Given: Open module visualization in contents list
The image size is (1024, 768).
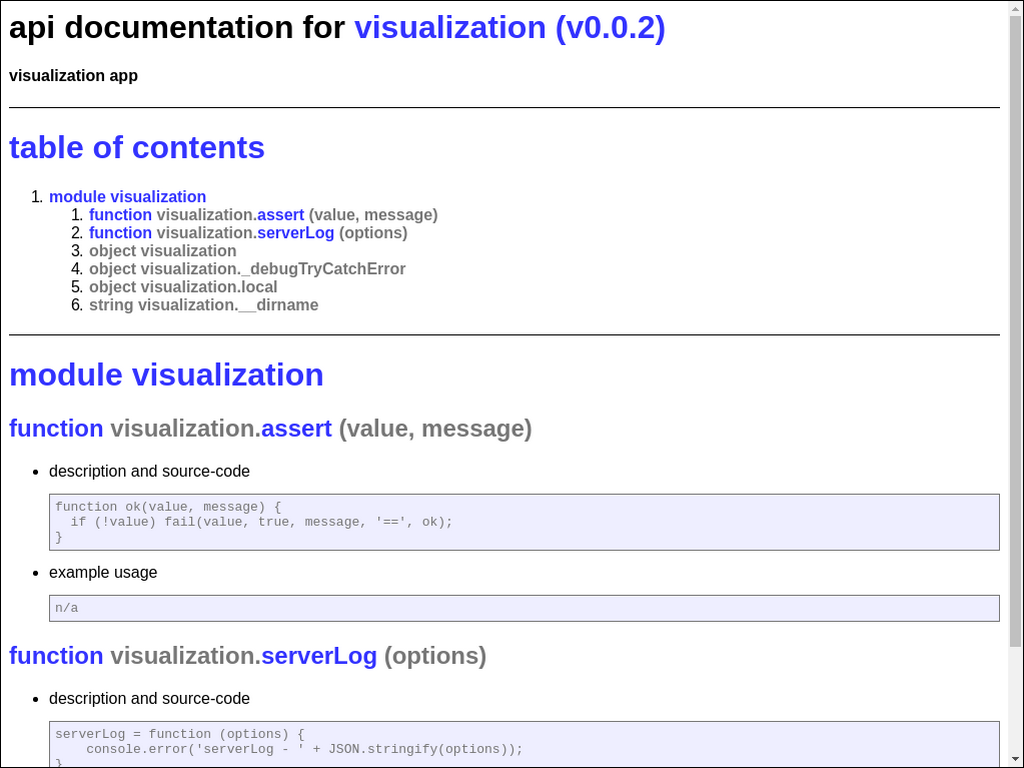Looking at the screenshot, I should (x=127, y=197).
